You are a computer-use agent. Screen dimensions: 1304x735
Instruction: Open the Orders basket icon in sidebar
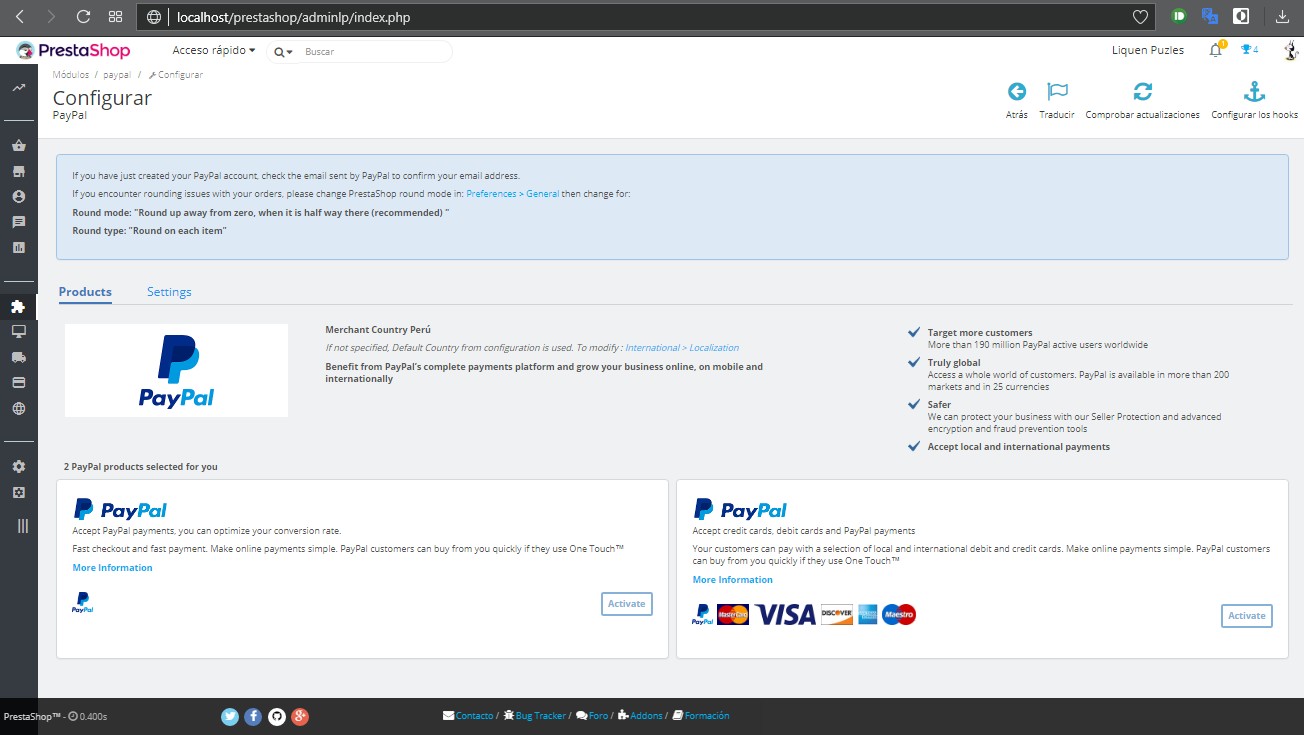[19, 145]
